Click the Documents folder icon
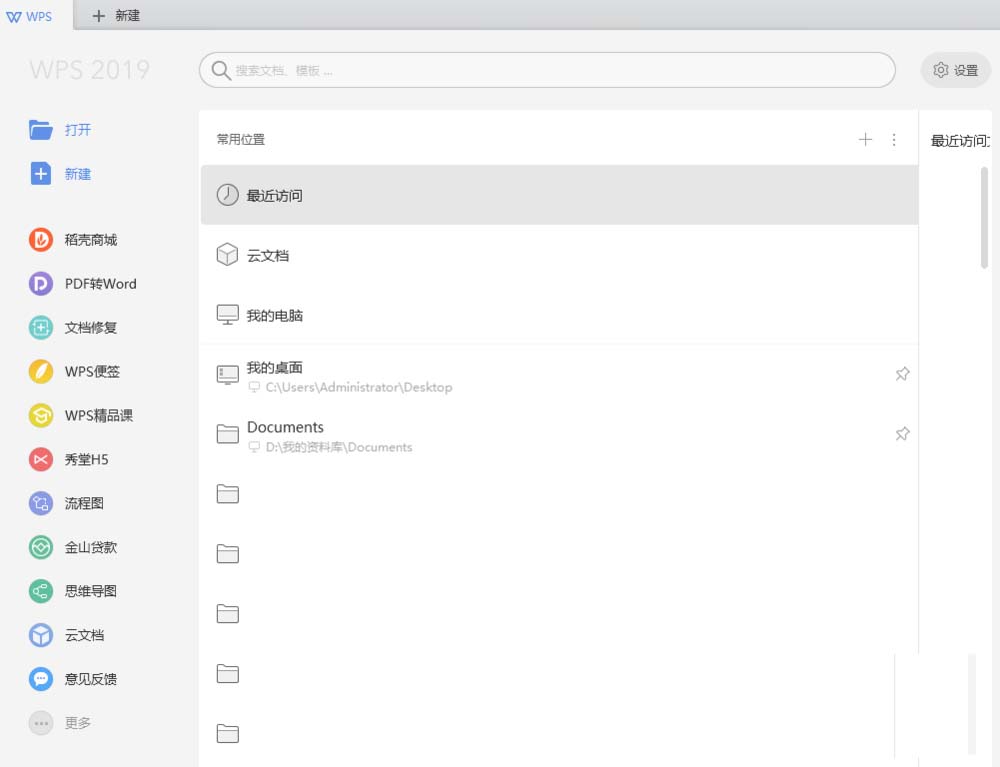This screenshot has height=767, width=1000. (228, 434)
